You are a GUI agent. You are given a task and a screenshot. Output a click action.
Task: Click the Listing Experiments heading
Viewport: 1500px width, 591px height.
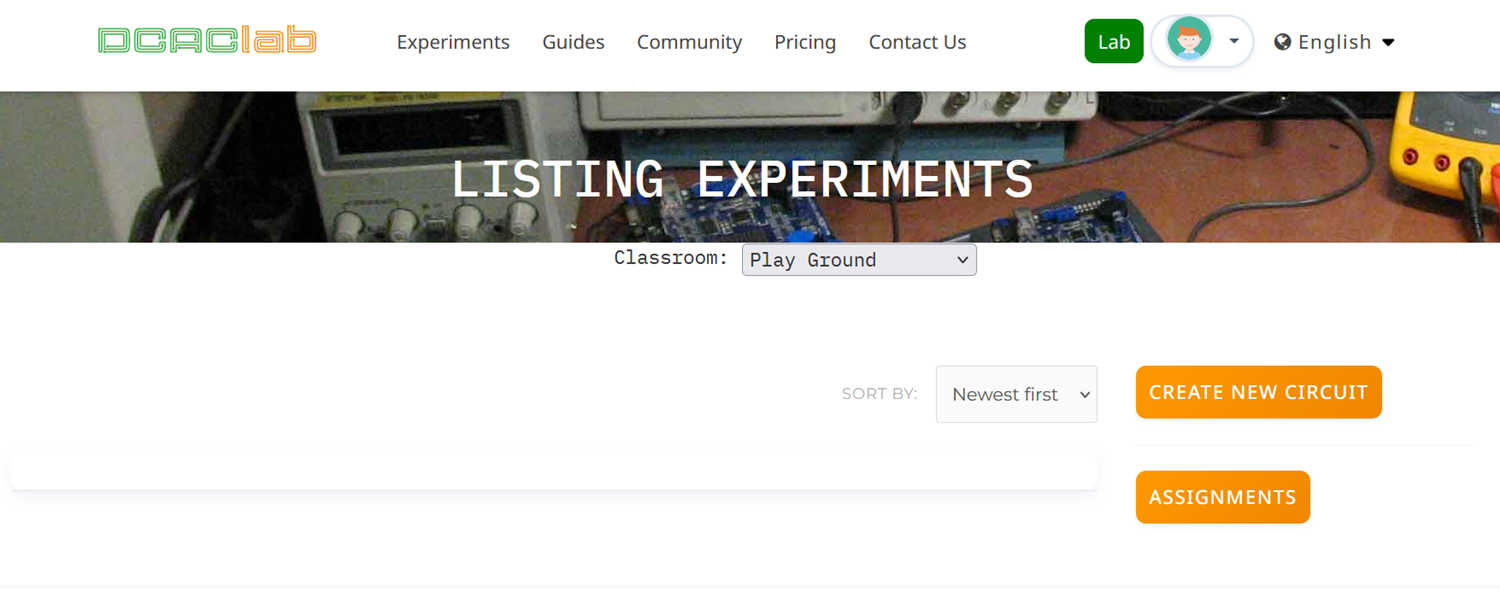point(742,180)
